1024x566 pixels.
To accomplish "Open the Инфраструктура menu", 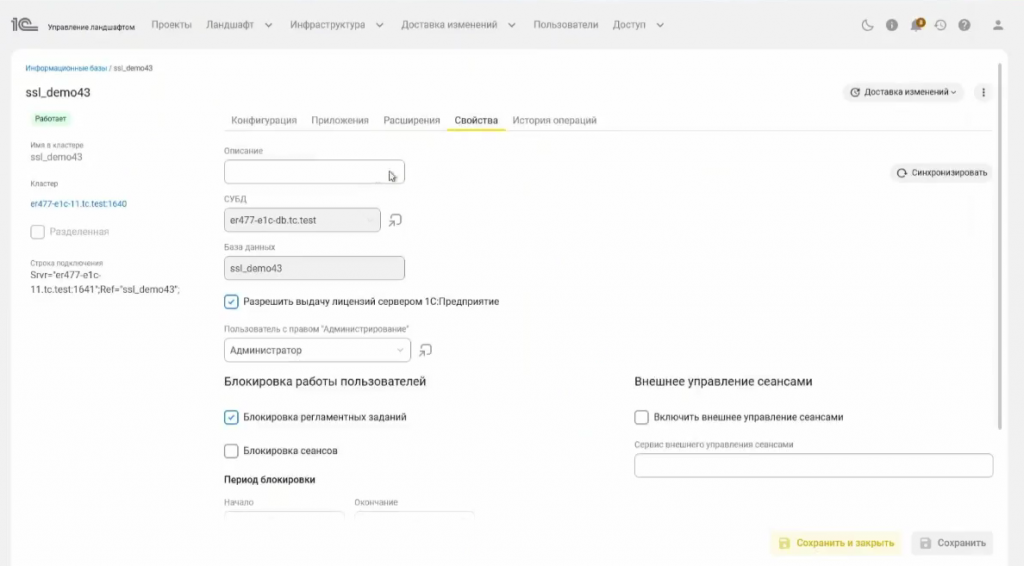I will 335,25.
